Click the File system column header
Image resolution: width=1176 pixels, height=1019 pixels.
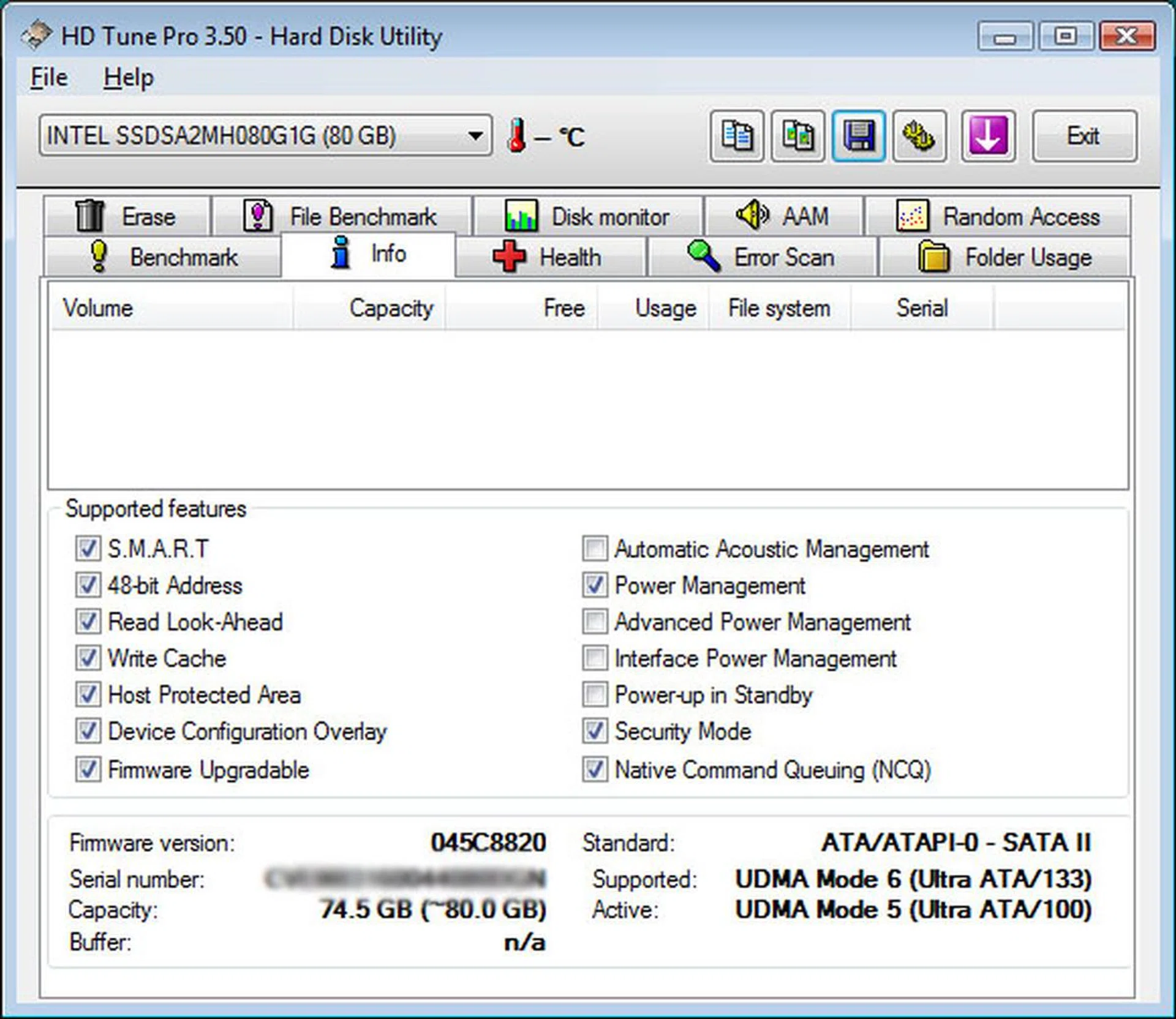coord(778,308)
